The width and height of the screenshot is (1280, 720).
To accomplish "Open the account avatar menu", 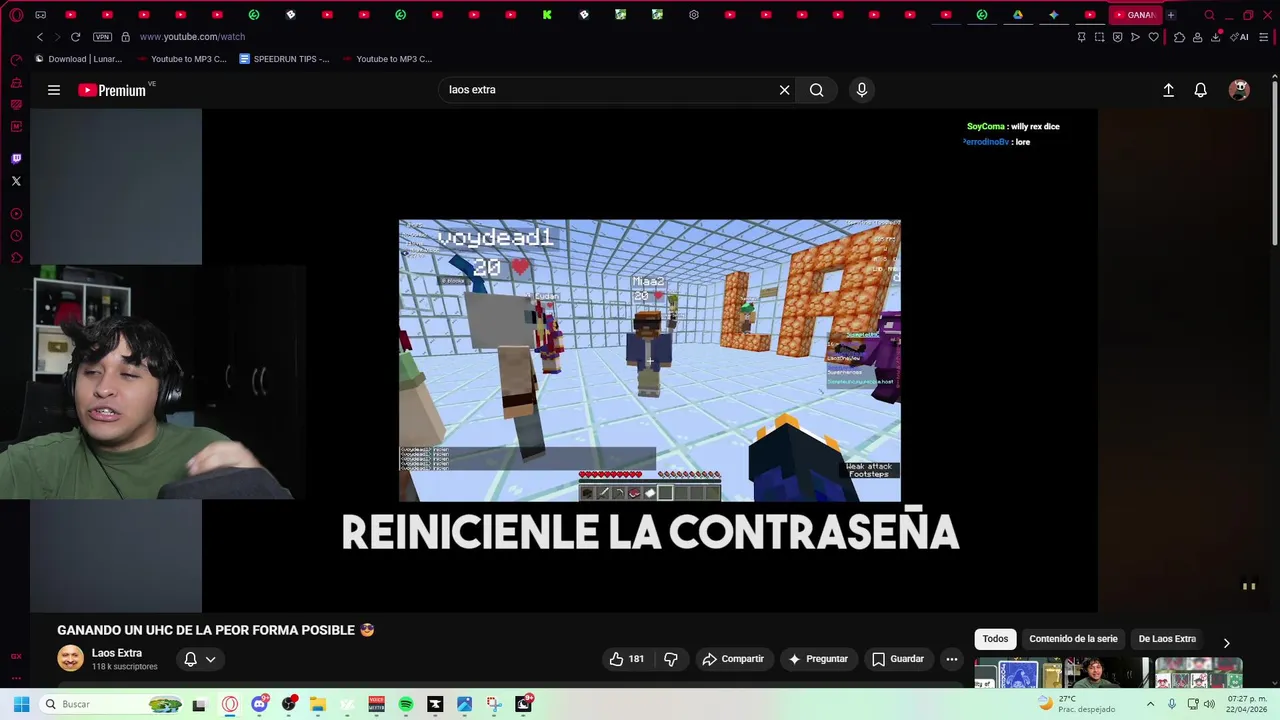I will [1239, 90].
